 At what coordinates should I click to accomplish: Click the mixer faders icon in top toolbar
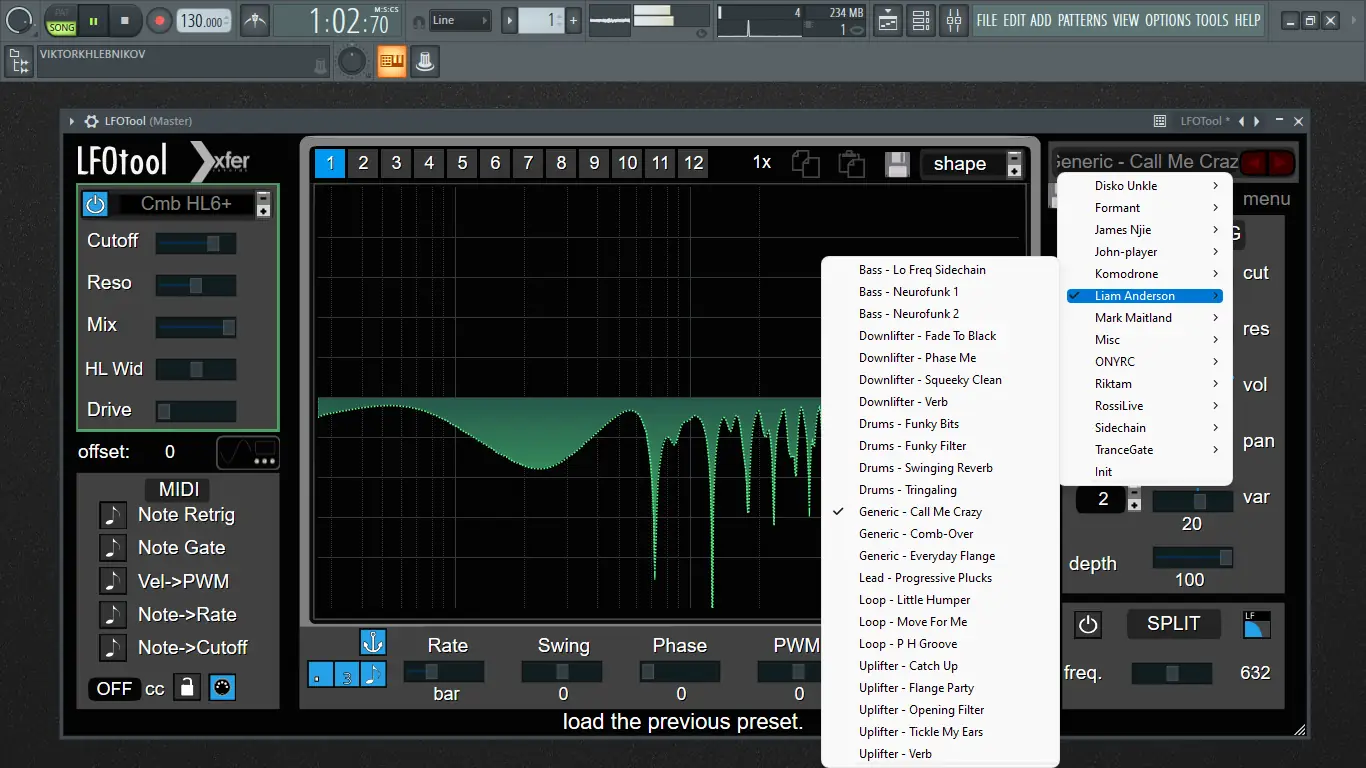click(953, 20)
